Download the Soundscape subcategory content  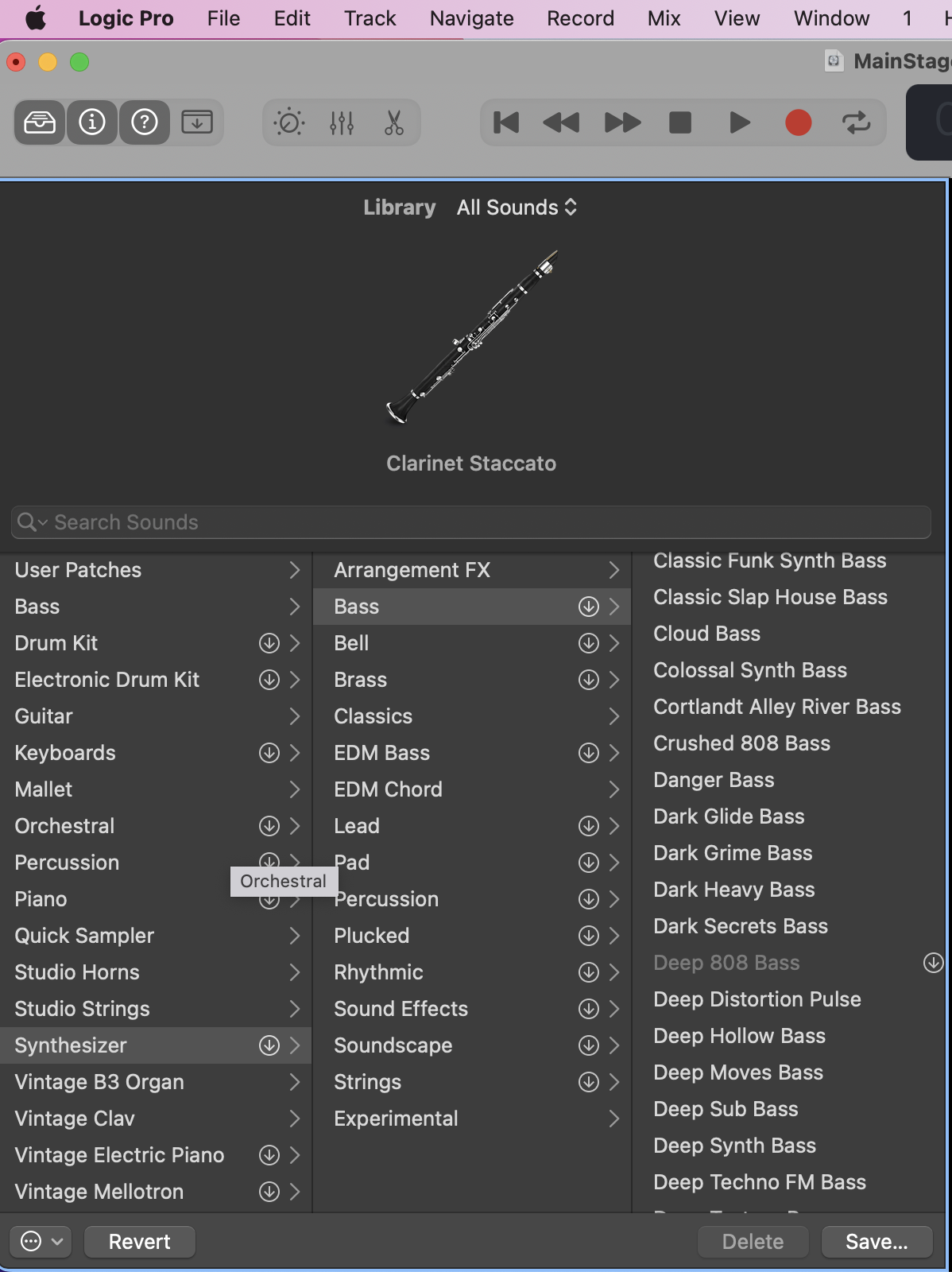click(589, 1045)
